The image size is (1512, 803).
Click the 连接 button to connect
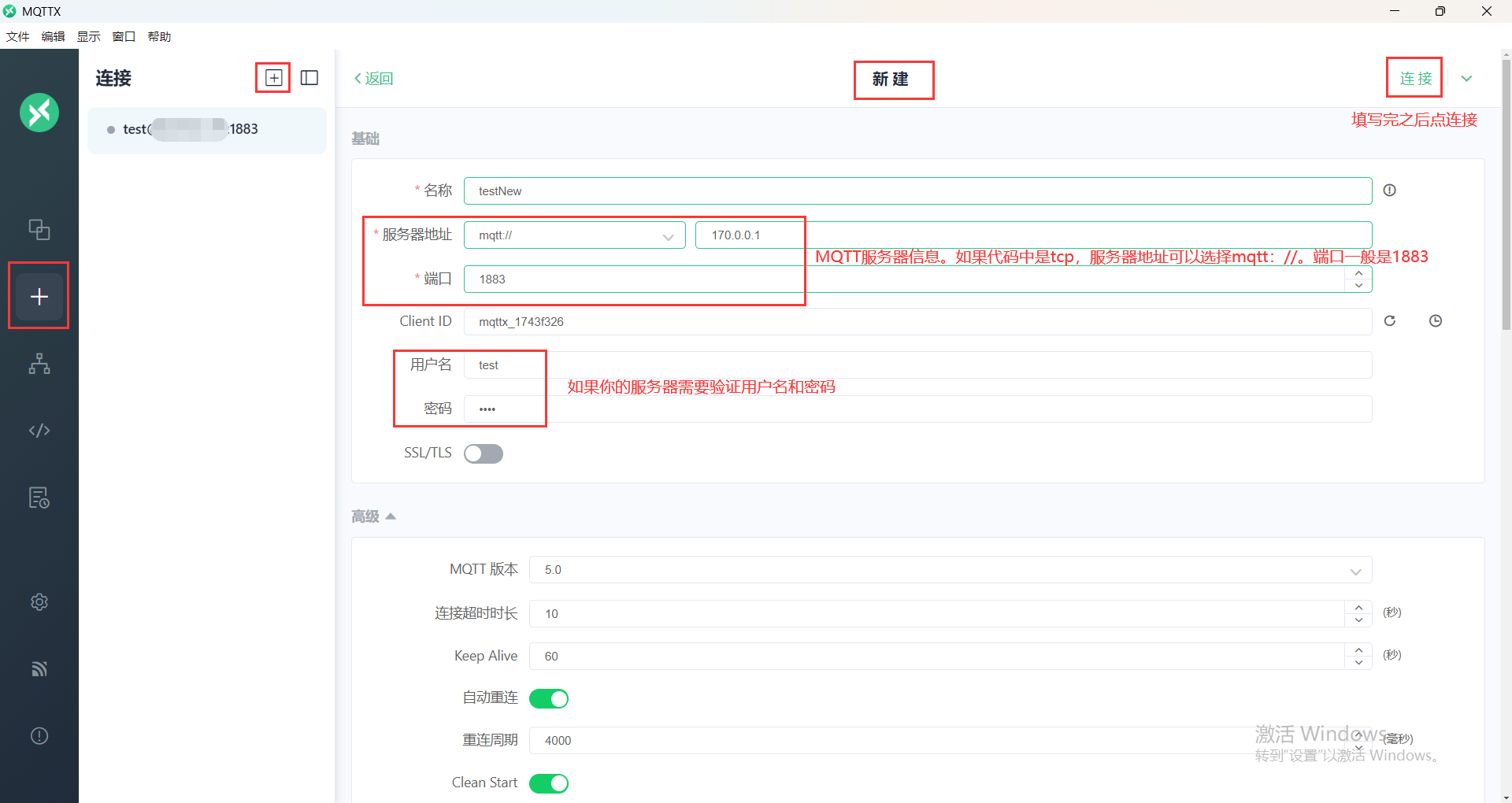1414,78
